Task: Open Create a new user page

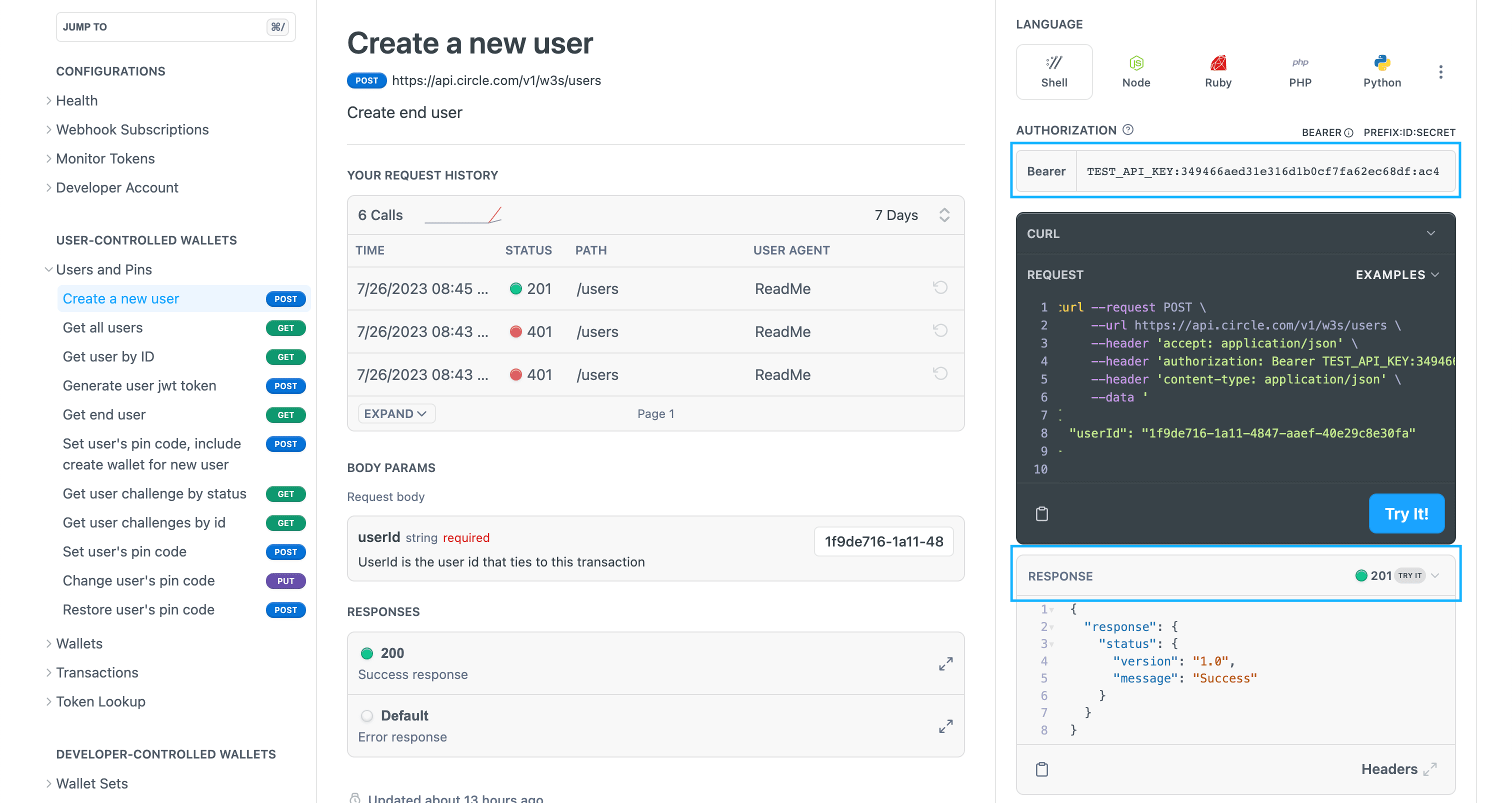Action: tap(184, 299)
